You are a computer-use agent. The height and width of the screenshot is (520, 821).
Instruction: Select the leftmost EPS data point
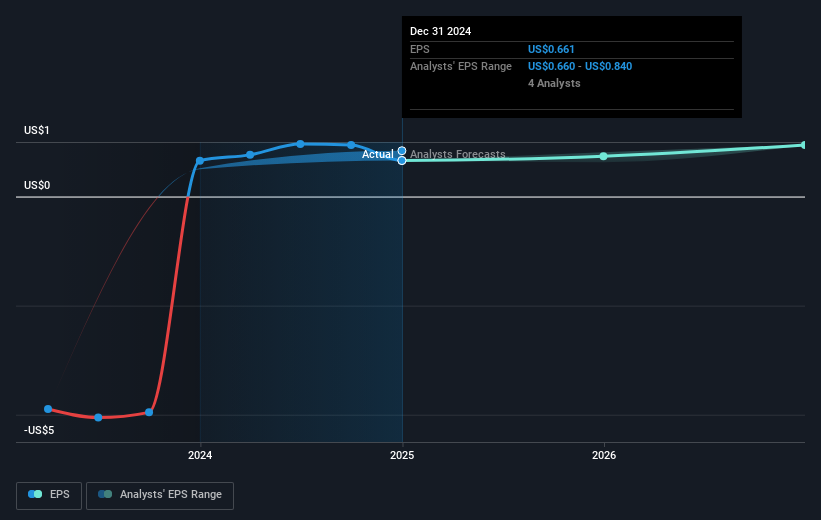[x=48, y=409]
